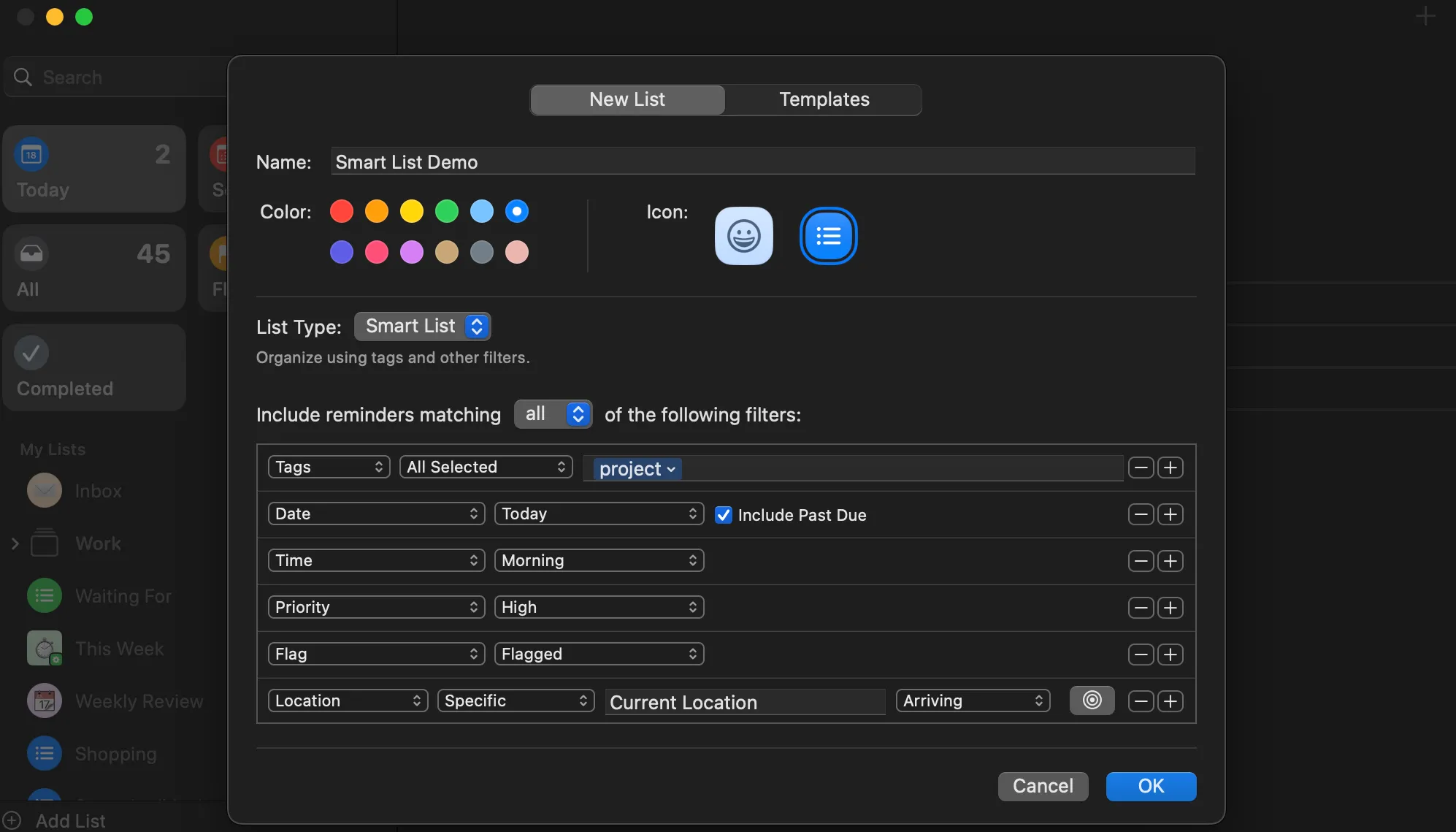Select the bulleted list icon option
This screenshot has height=832, width=1456.
click(828, 236)
